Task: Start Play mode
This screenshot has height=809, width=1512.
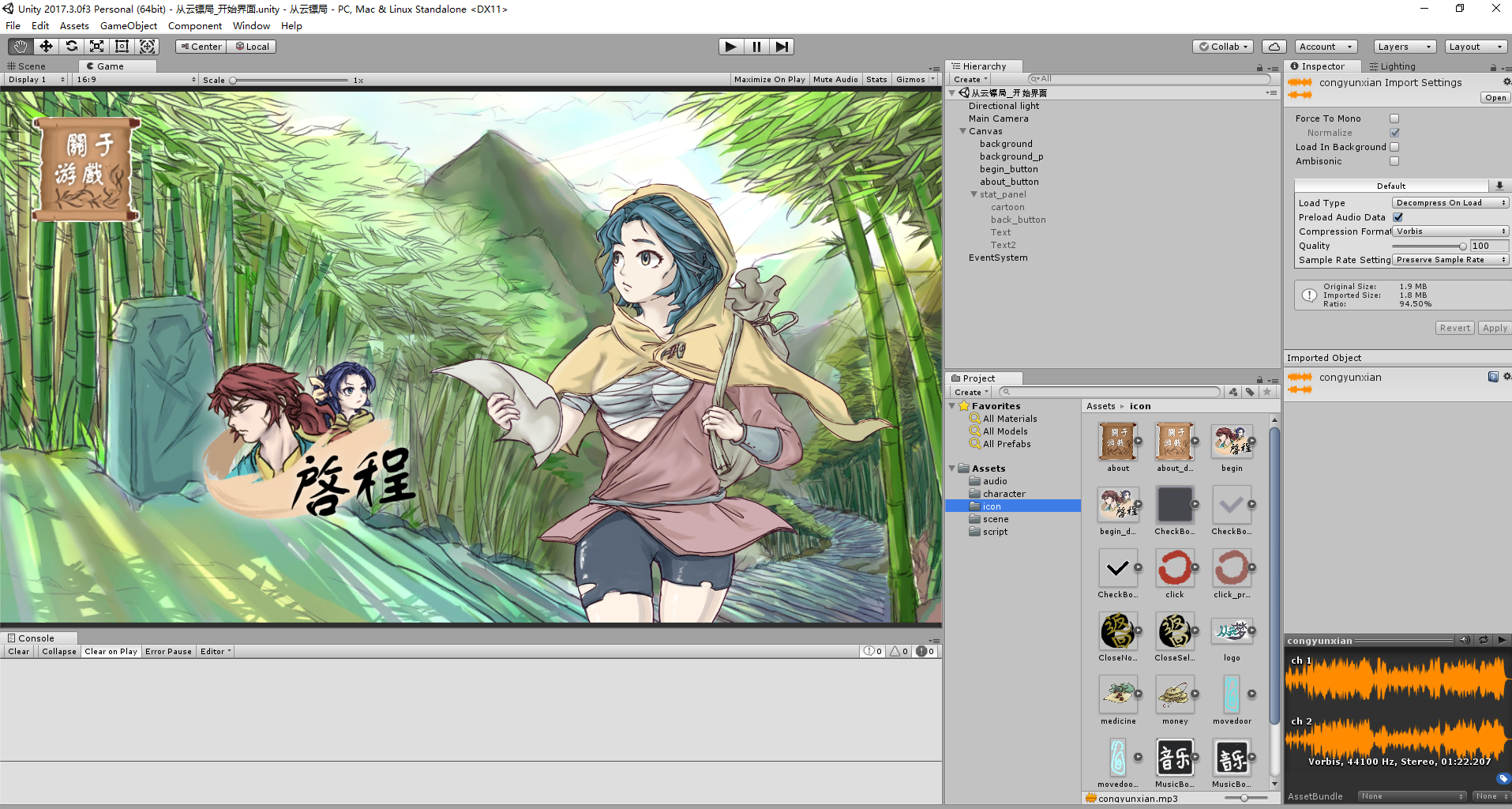Action: pyautogui.click(x=731, y=47)
